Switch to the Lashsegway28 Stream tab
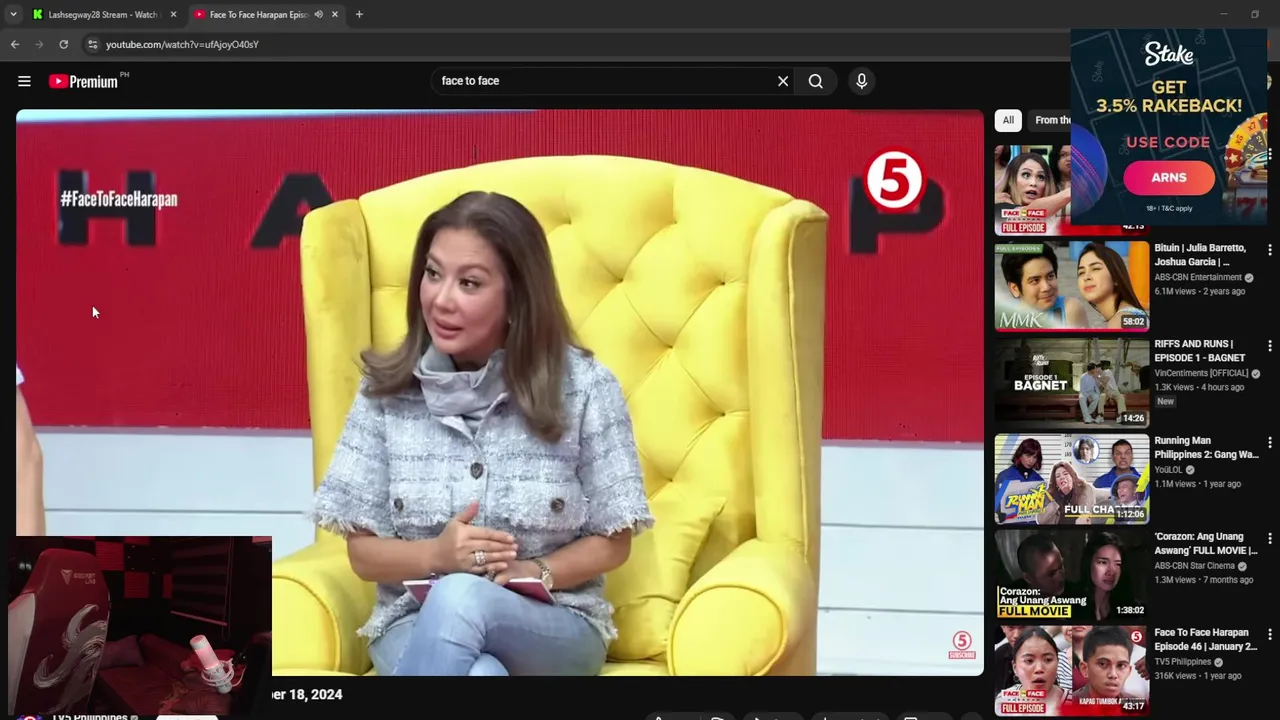The image size is (1280, 720). pyautogui.click(x=103, y=14)
